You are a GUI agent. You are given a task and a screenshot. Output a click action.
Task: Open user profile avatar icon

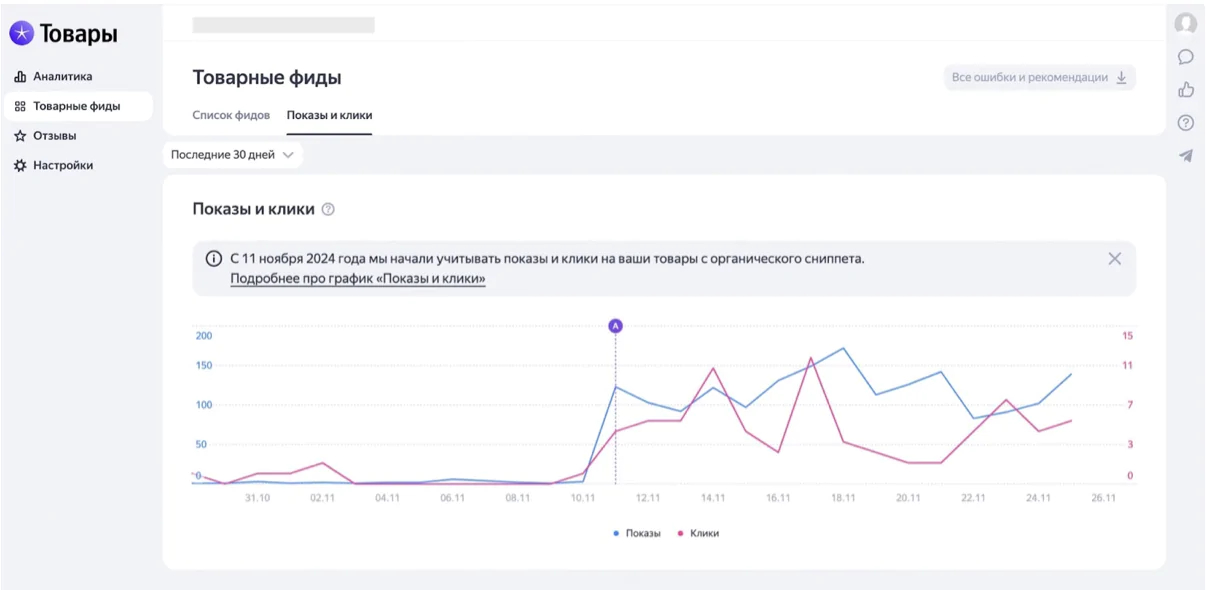click(1186, 24)
